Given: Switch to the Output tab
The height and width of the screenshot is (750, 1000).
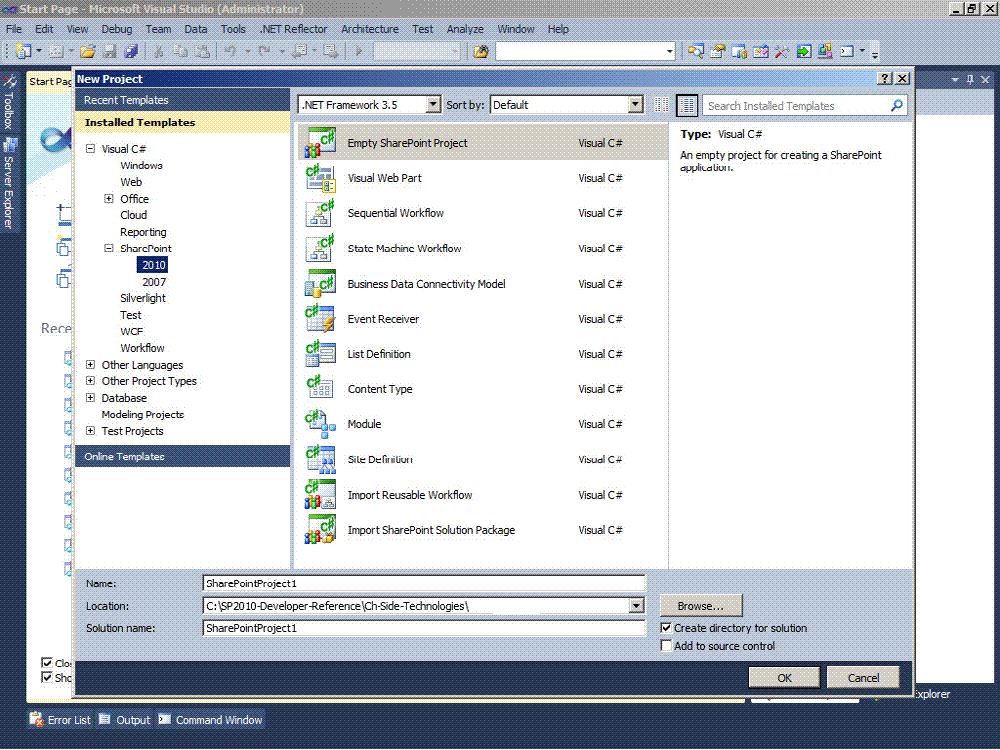Looking at the screenshot, I should pyautogui.click(x=125, y=719).
